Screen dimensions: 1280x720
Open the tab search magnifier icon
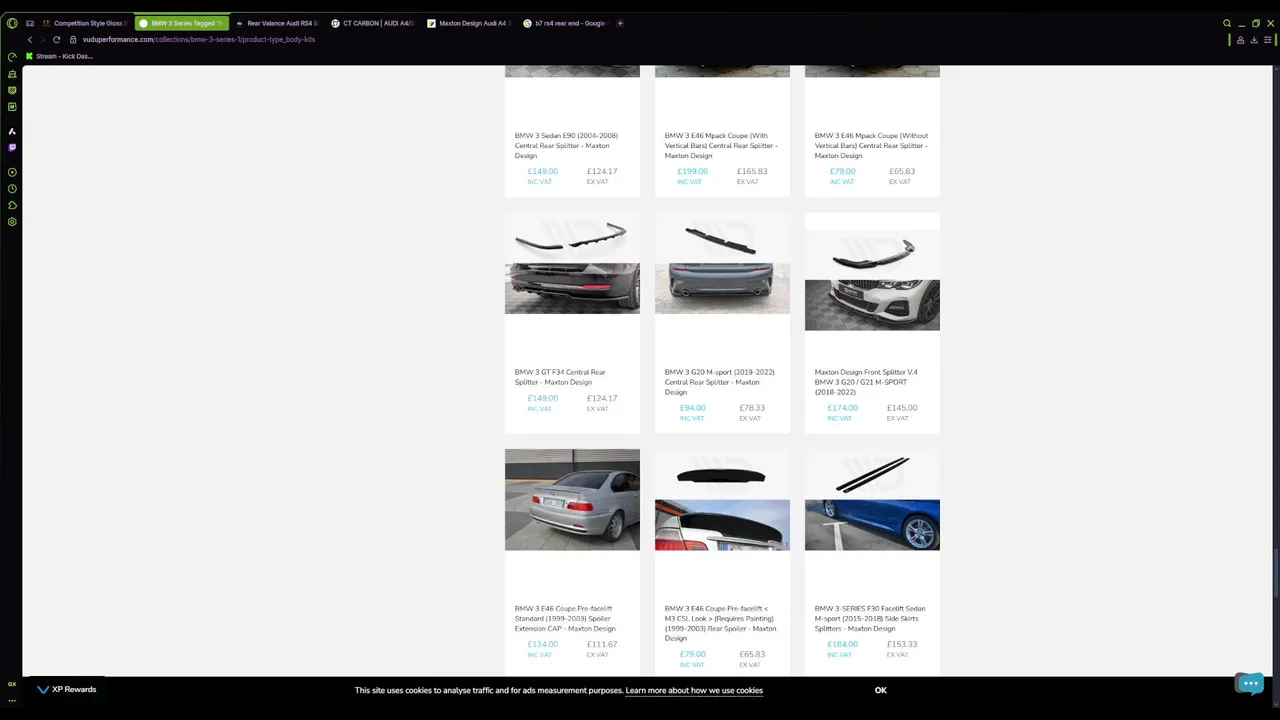tap(1227, 23)
